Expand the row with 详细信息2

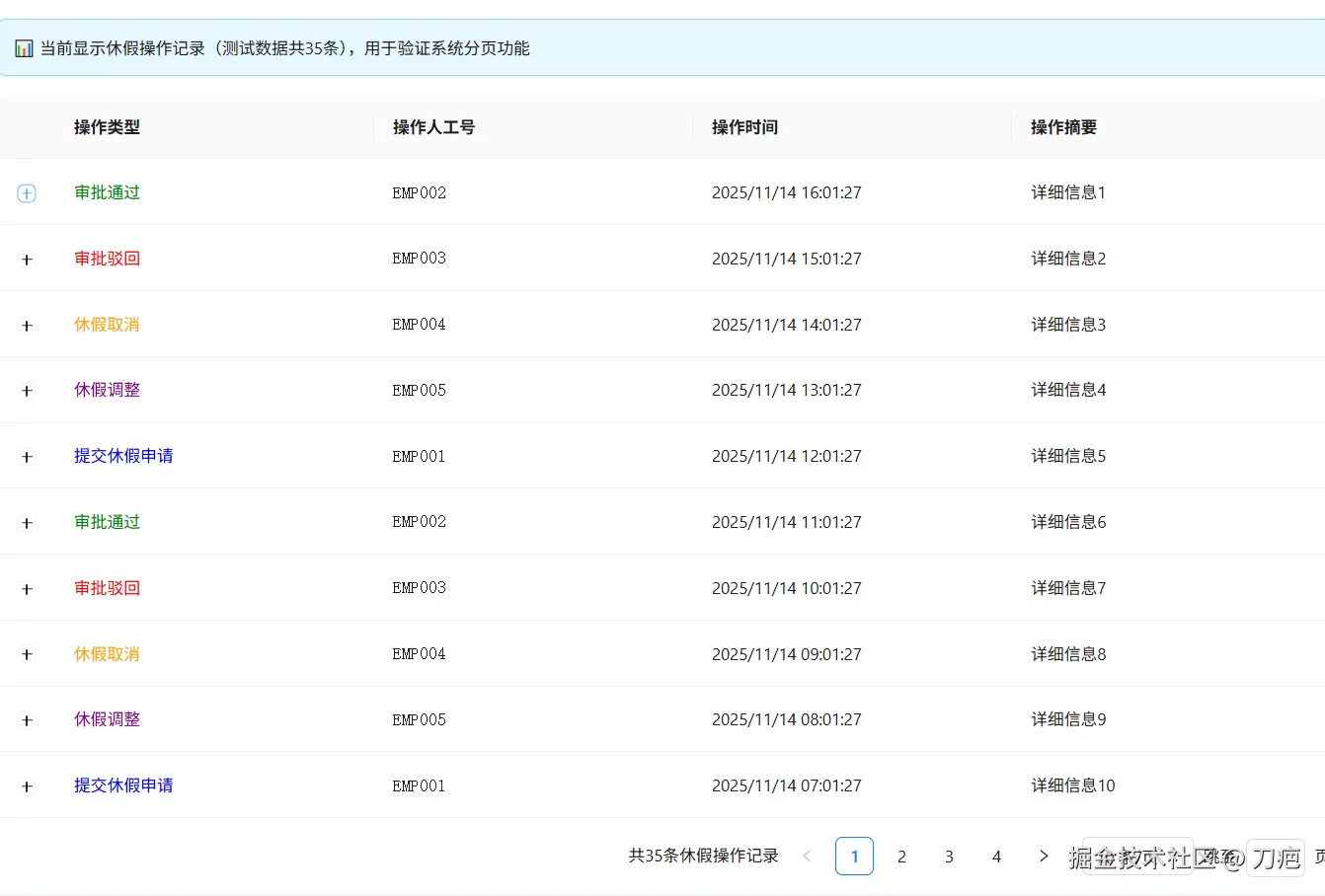click(x=27, y=260)
